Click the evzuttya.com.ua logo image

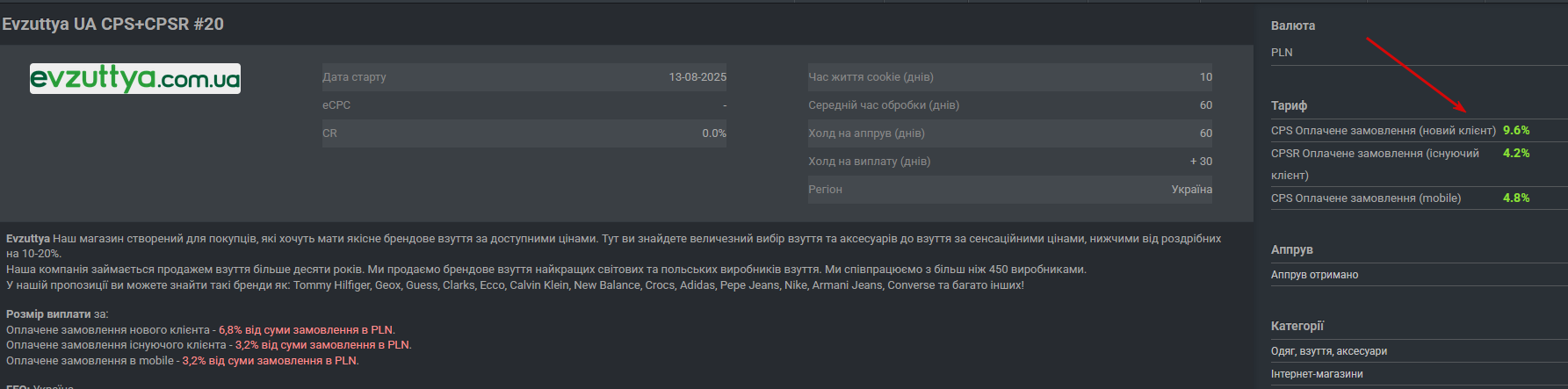coord(135,78)
